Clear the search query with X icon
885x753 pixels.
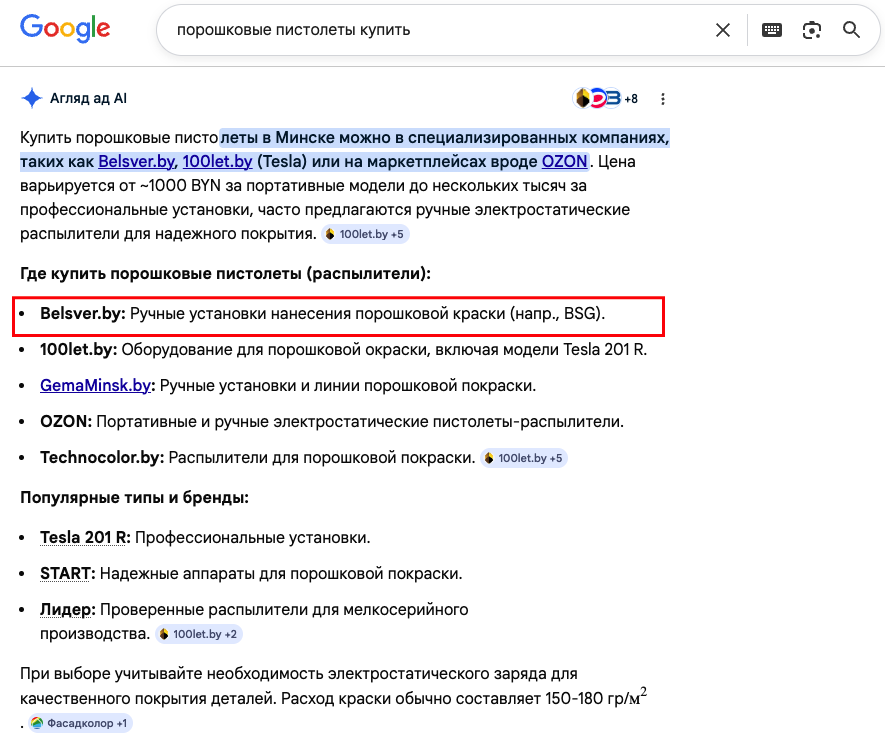tap(723, 30)
